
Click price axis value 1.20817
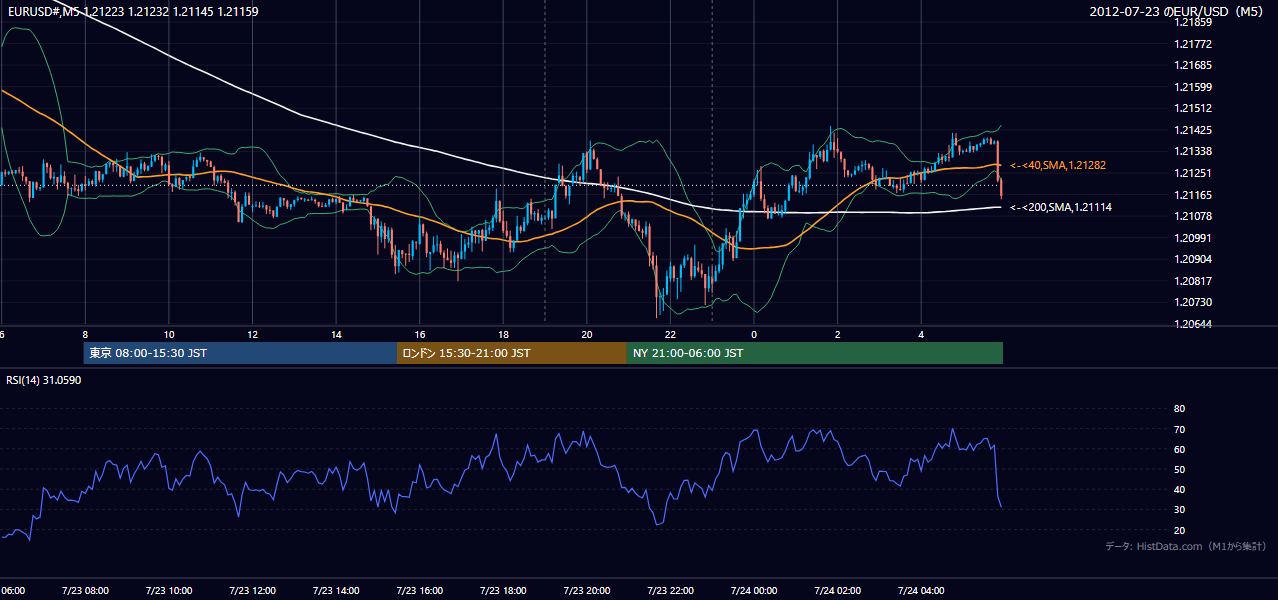pos(1192,281)
